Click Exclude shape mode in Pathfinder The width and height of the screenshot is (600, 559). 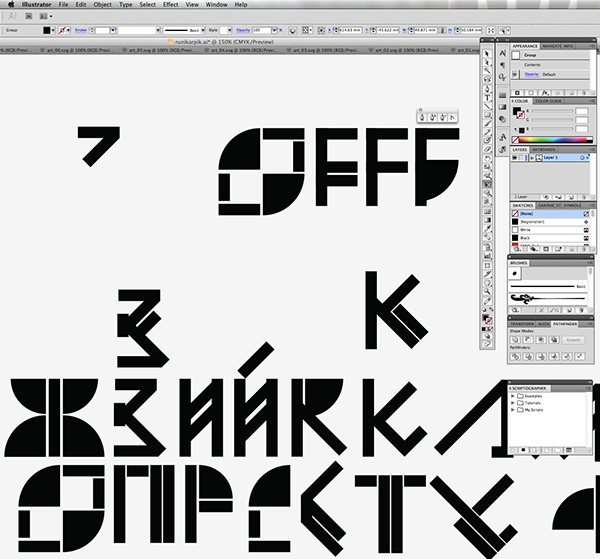(x=554, y=339)
